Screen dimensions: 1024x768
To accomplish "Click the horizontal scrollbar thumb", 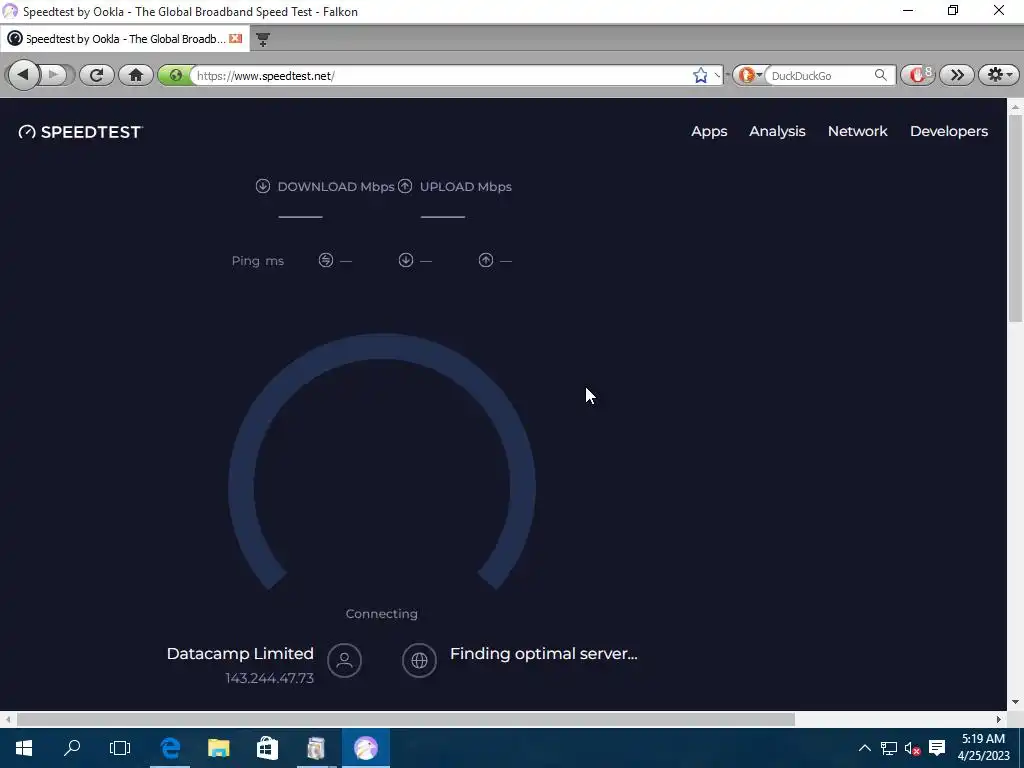I will click(x=406, y=719).
